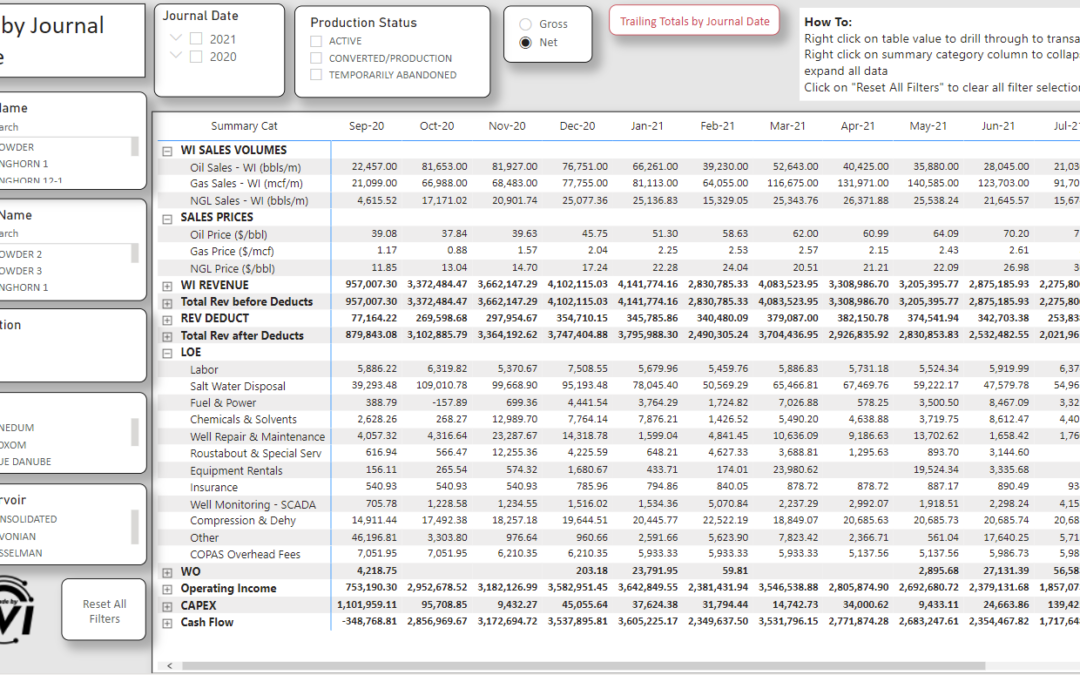
Task: Enable TEMPORARILY ABANDONED status filter
Action: click(316, 75)
